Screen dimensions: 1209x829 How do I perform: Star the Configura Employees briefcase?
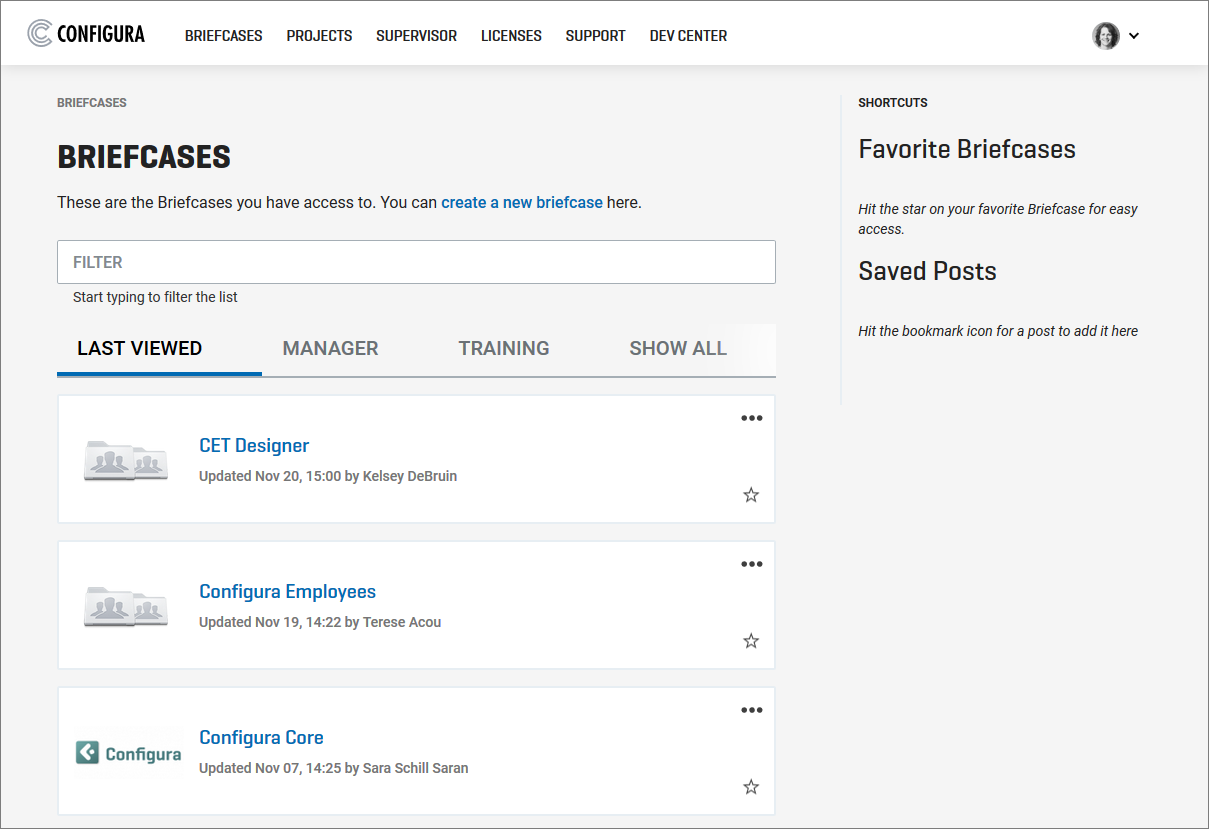[x=751, y=641]
